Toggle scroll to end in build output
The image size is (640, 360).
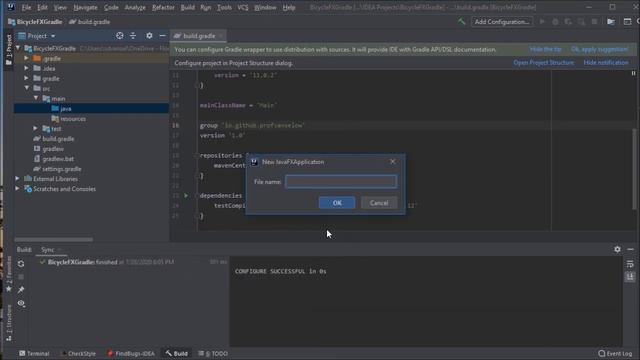[x=630, y=277]
